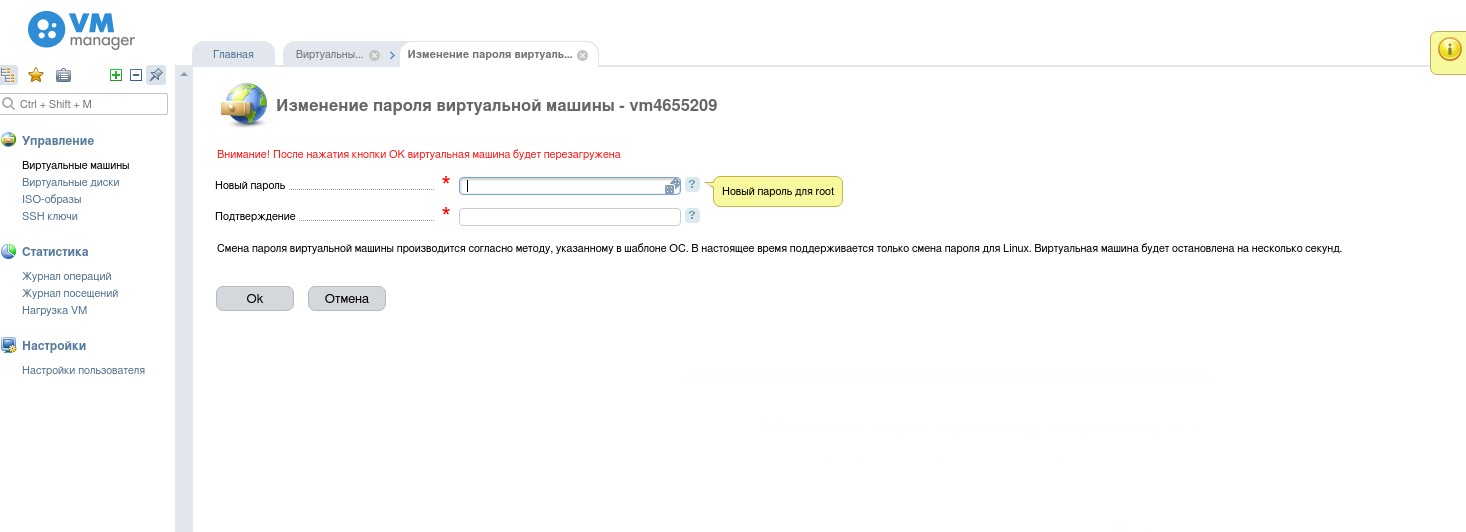Click the VM manager logo
1466x532 pixels.
click(x=80, y=29)
